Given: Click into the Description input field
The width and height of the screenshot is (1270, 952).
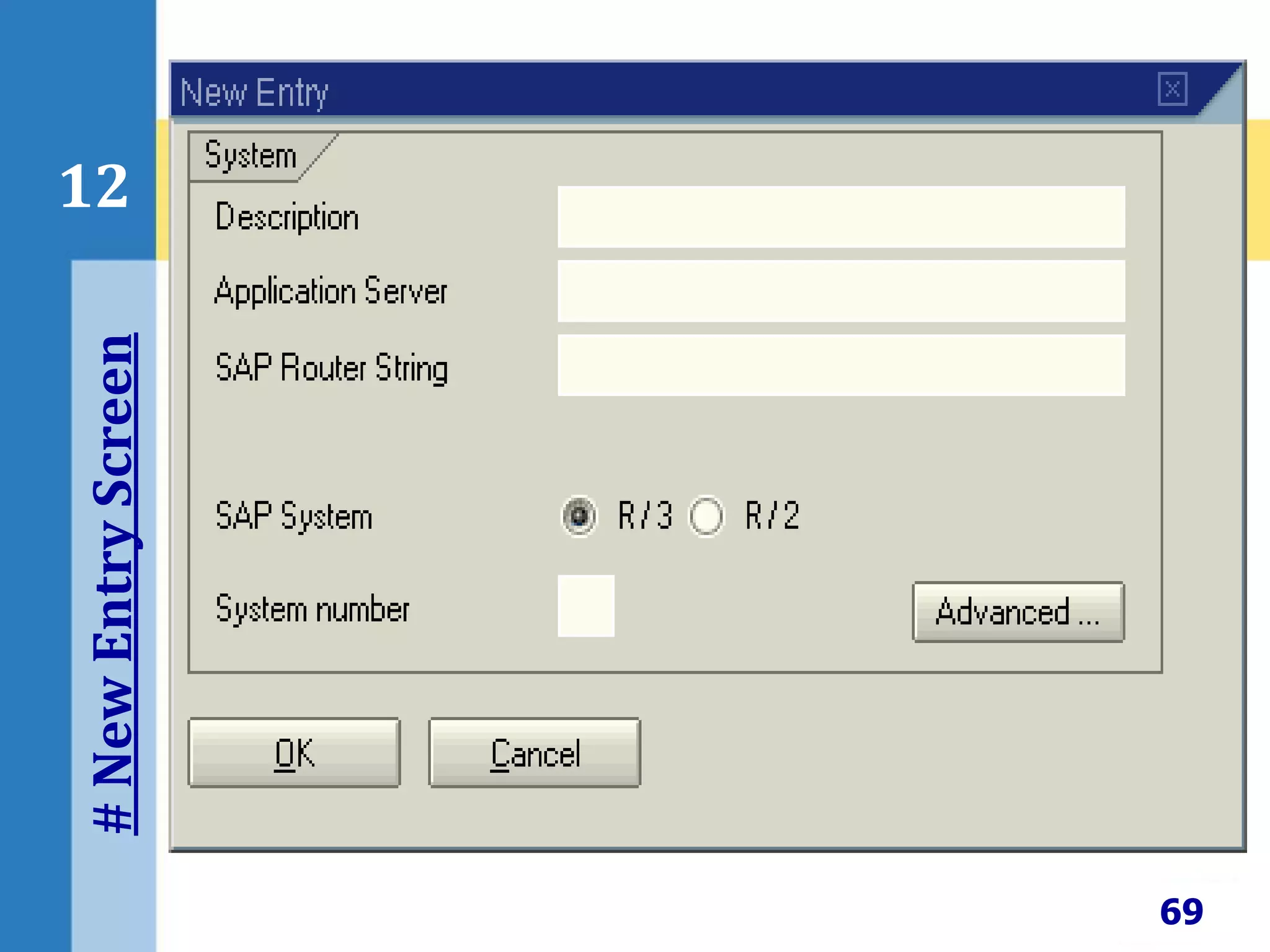Looking at the screenshot, I should (841, 217).
